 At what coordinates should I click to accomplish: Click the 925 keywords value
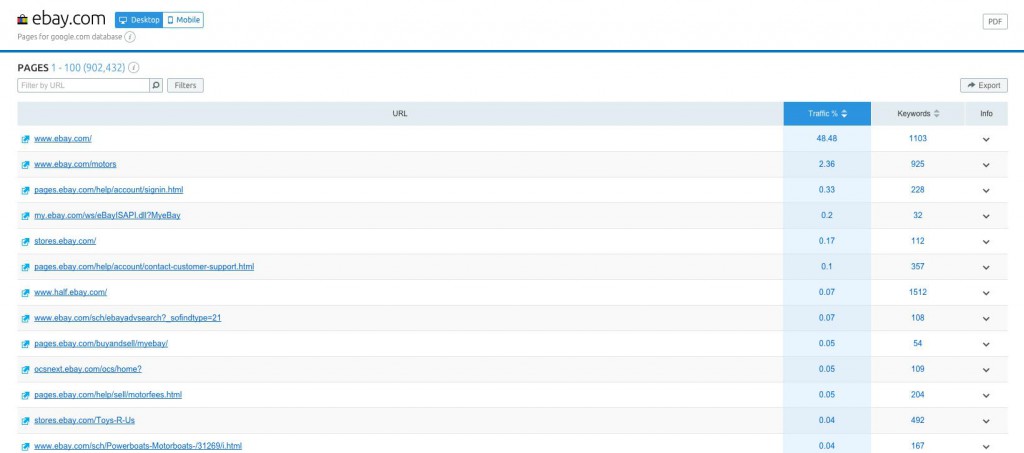pos(918,164)
